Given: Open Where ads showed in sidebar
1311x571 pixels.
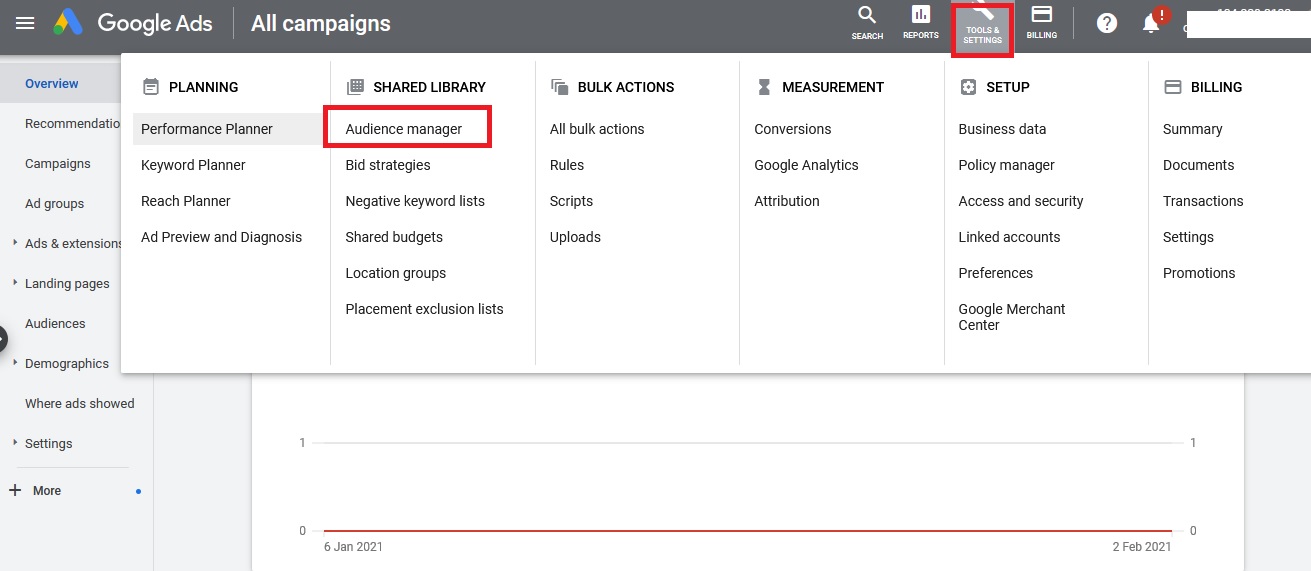Looking at the screenshot, I should click(x=80, y=403).
